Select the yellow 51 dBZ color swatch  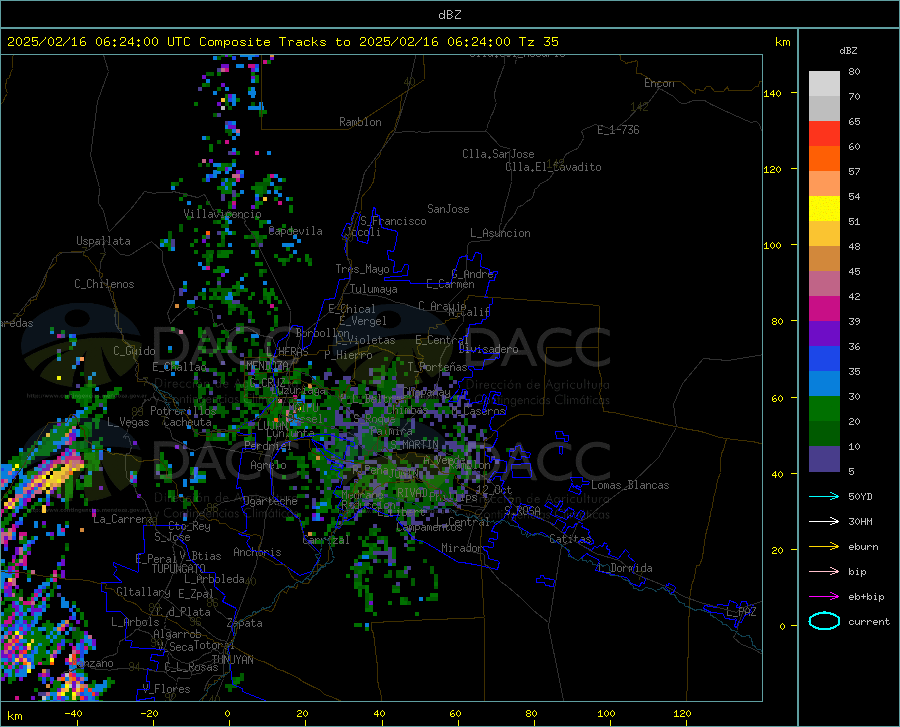click(824, 208)
